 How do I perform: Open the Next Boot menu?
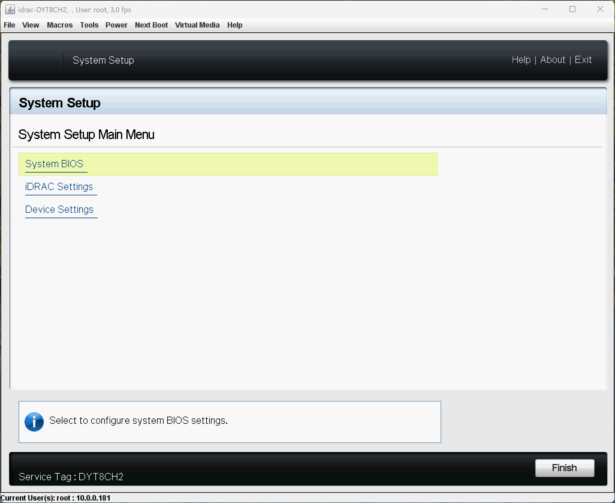(151, 25)
